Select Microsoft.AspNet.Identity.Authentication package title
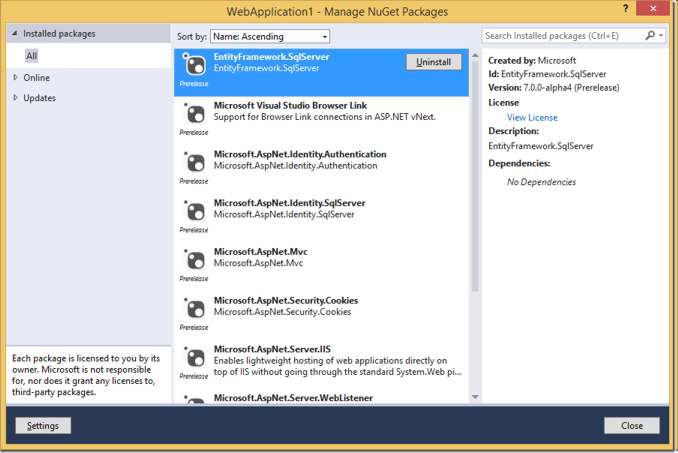 [300, 154]
